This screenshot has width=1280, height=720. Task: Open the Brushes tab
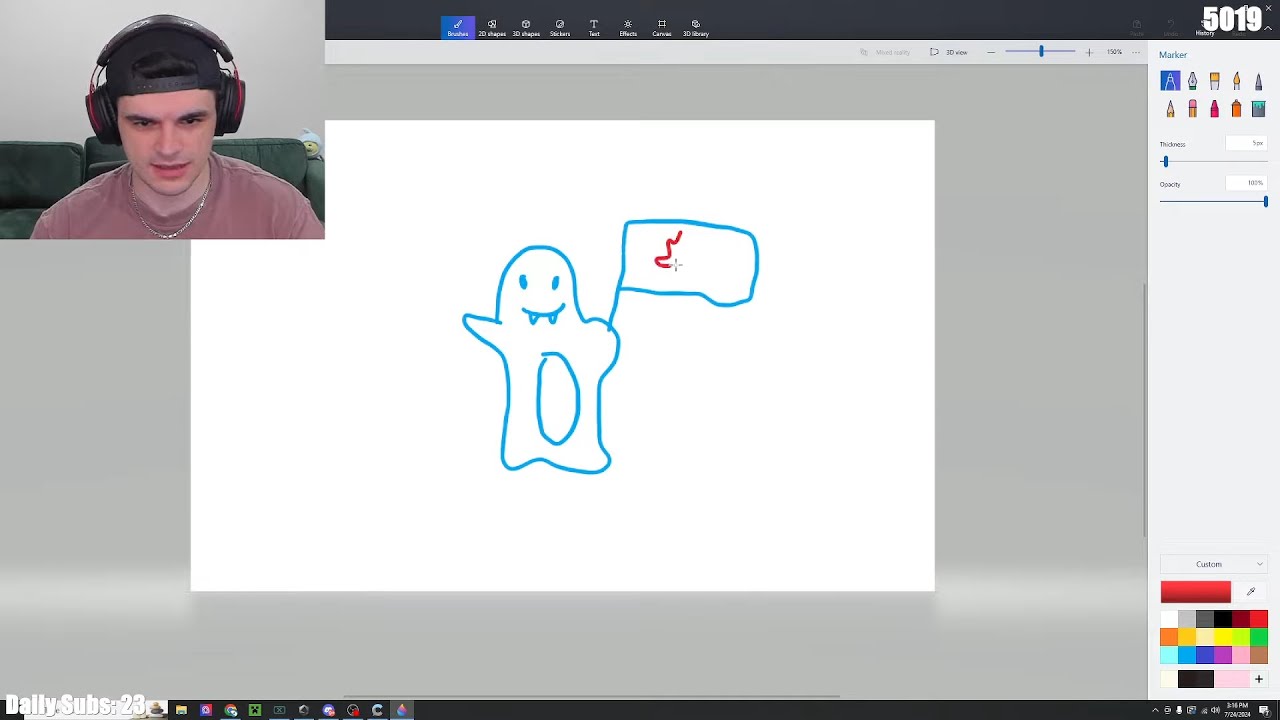(458, 27)
